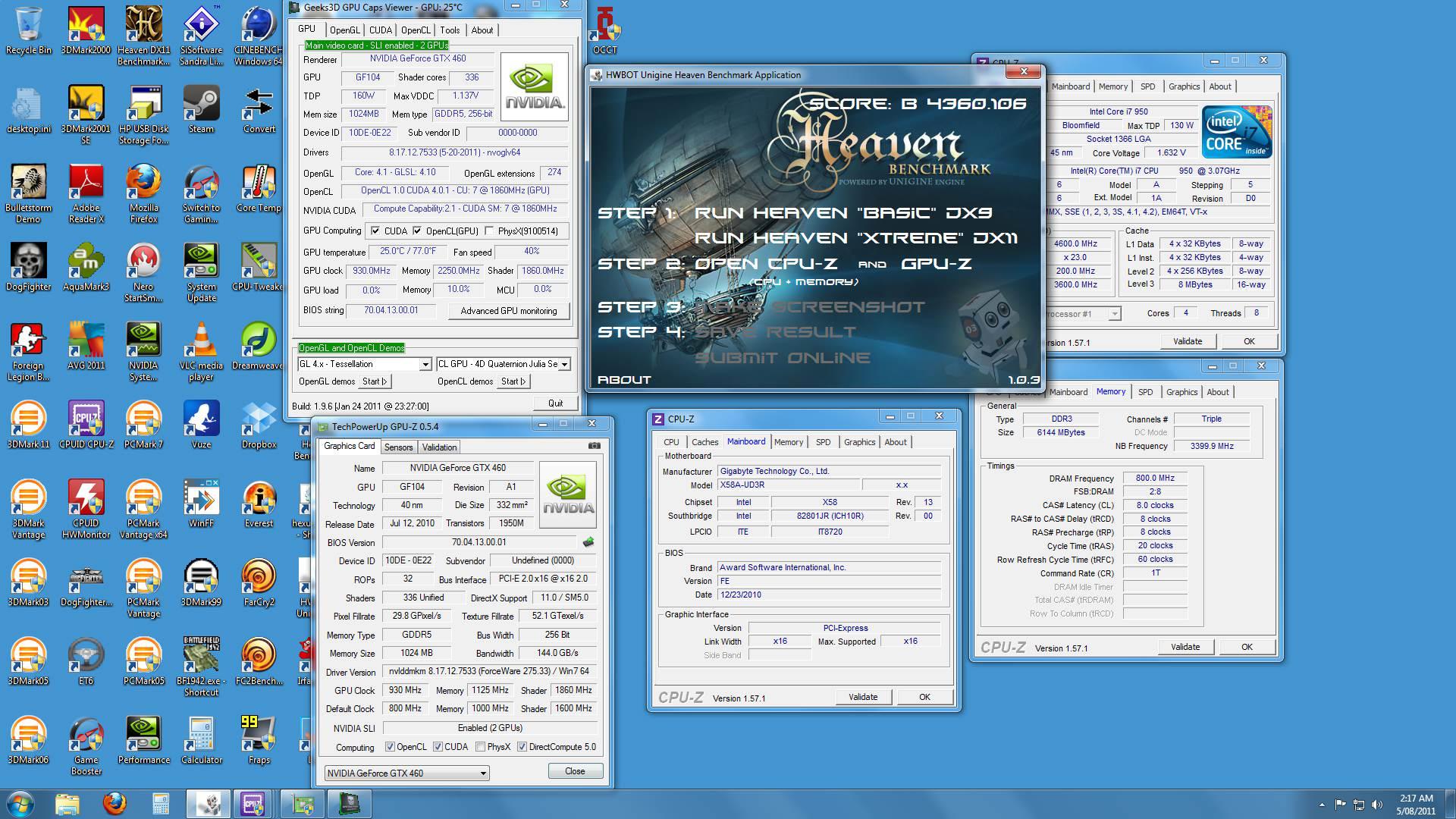
Task: Click Close button in GPU-Z
Action: pyautogui.click(x=575, y=771)
